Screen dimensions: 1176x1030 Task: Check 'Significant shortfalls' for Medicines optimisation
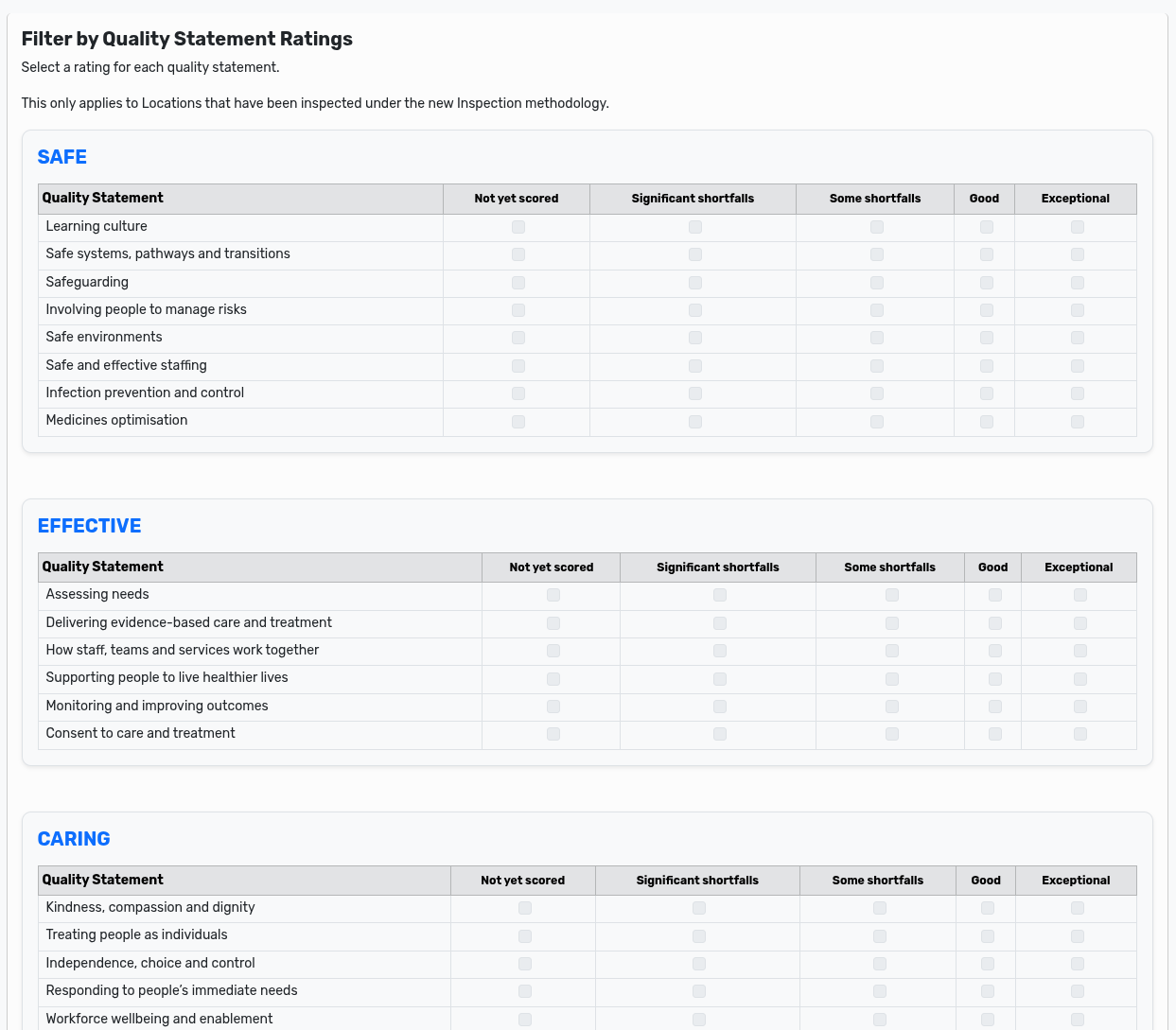pos(695,421)
